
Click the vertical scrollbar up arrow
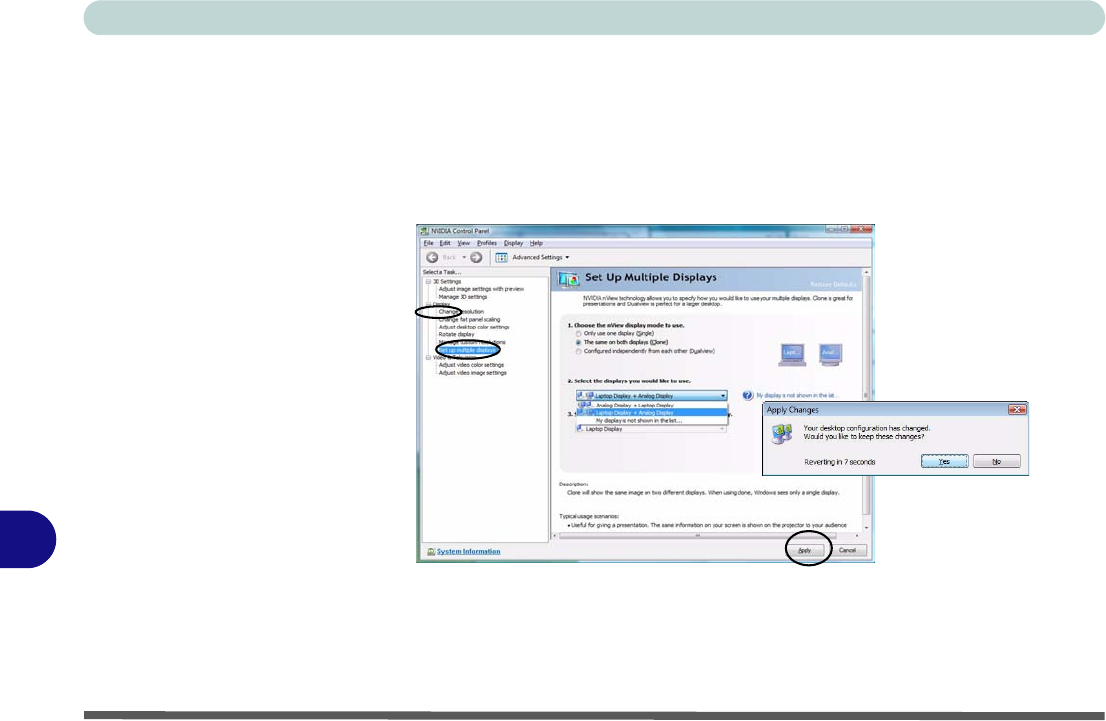tap(867, 272)
